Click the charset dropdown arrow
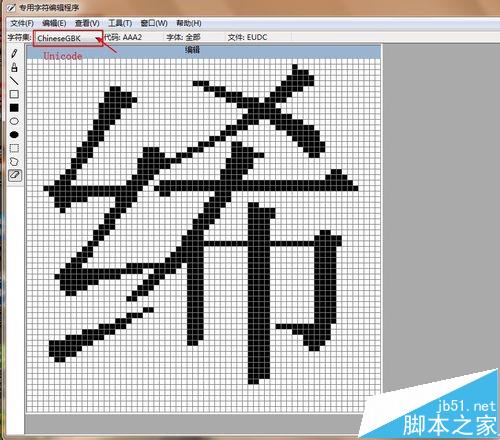 tap(98, 39)
